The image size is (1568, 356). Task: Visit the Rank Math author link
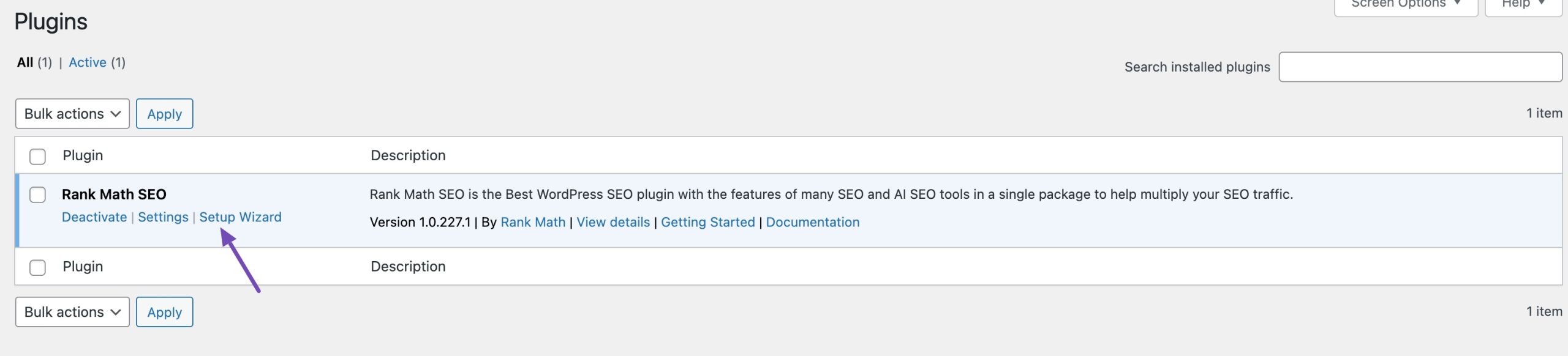click(533, 222)
